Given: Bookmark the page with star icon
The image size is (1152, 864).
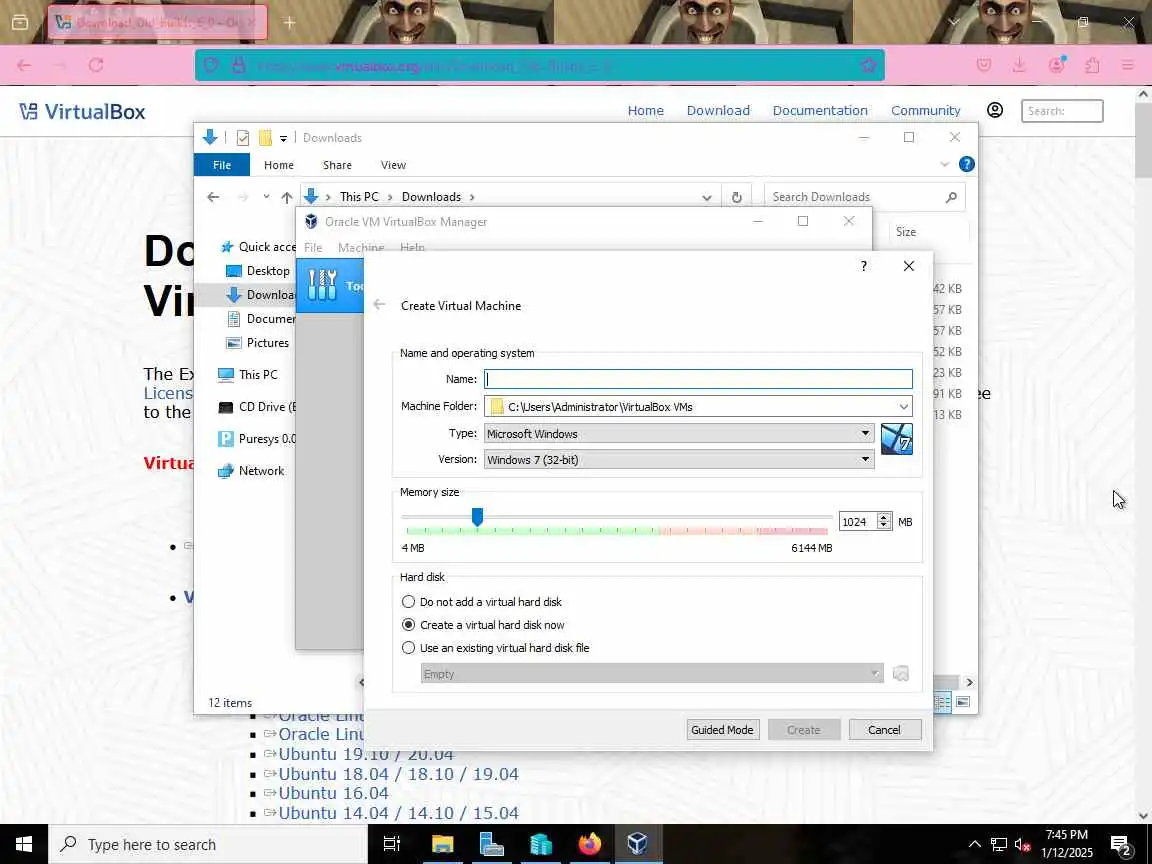Looking at the screenshot, I should coord(868,65).
